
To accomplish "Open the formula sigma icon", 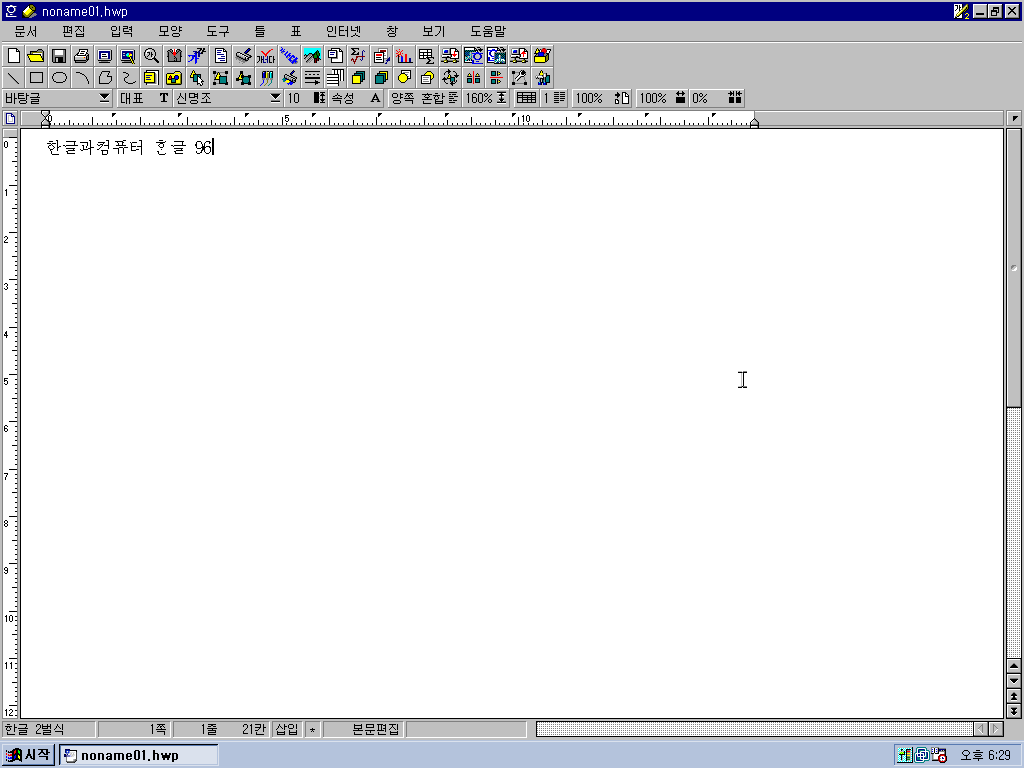I will pyautogui.click(x=358, y=56).
